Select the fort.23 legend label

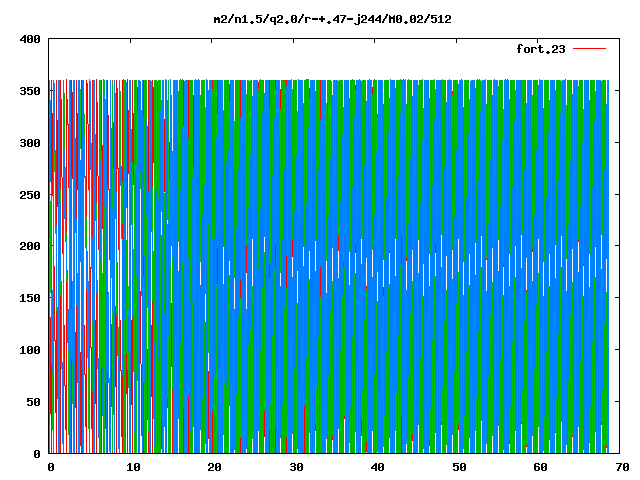541,49
